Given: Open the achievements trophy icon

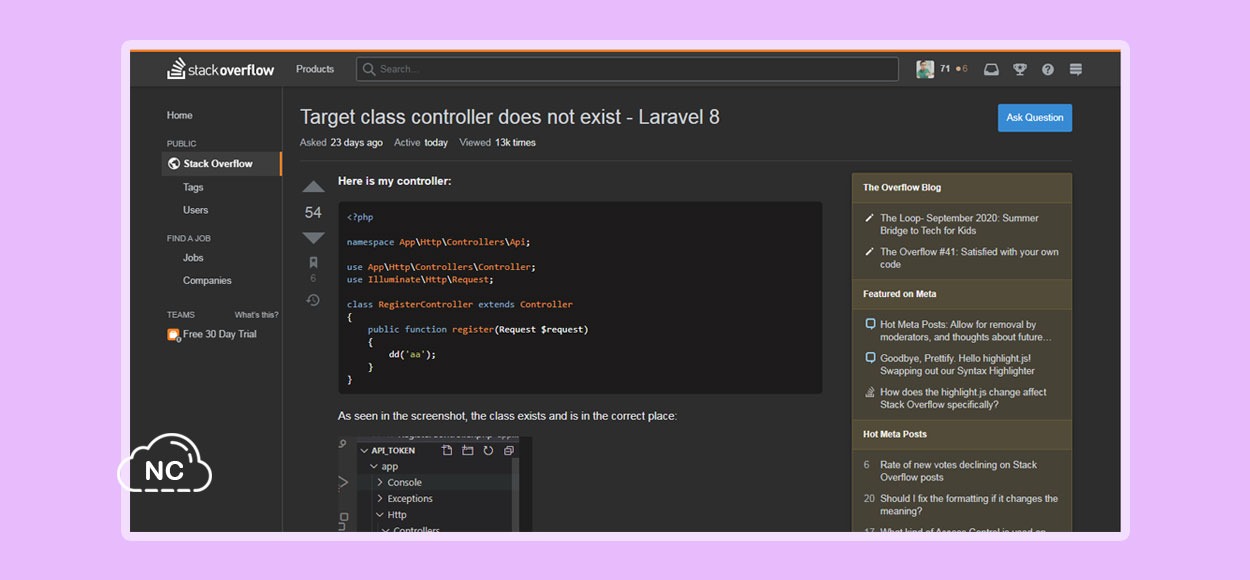Looking at the screenshot, I should pyautogui.click(x=1020, y=69).
